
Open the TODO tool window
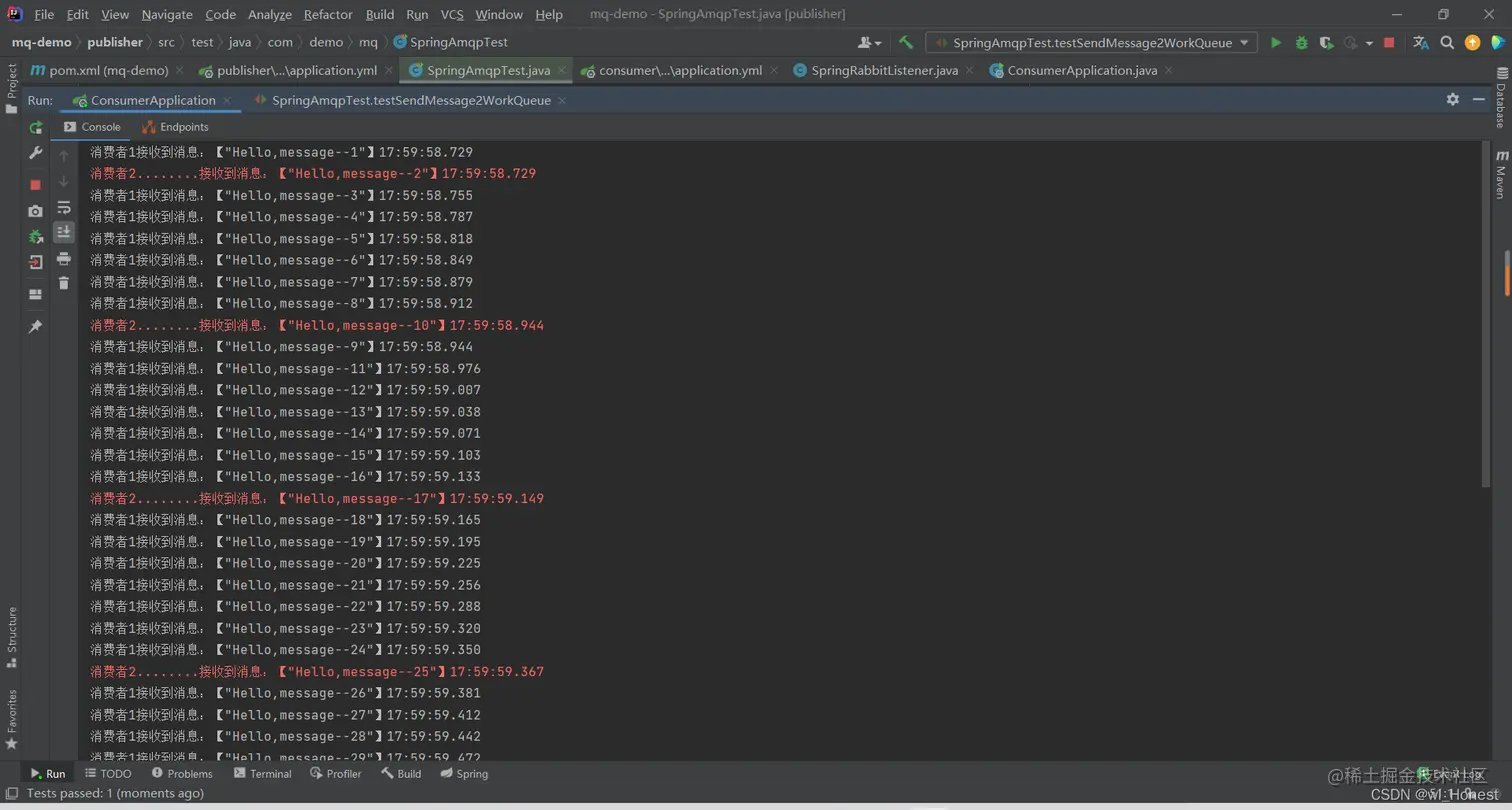108,774
